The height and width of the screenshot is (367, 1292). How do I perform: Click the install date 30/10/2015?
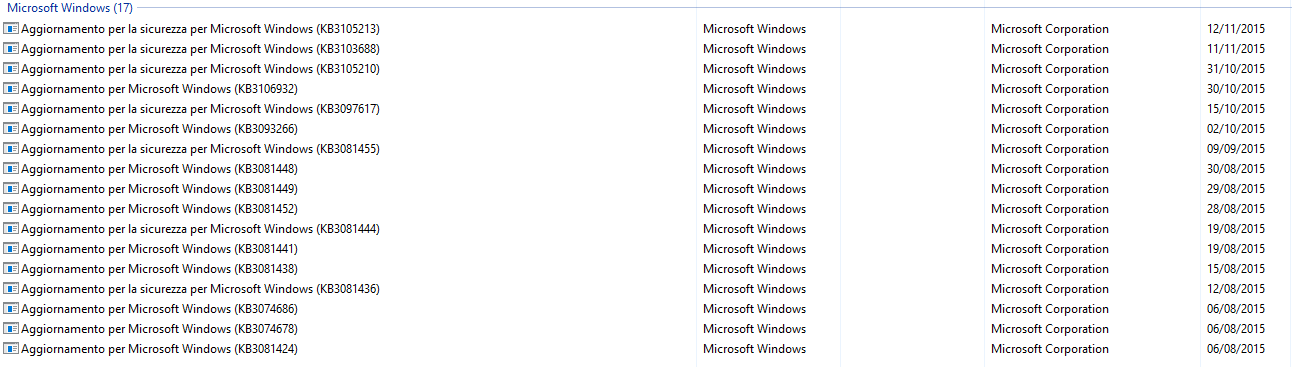tap(1236, 89)
